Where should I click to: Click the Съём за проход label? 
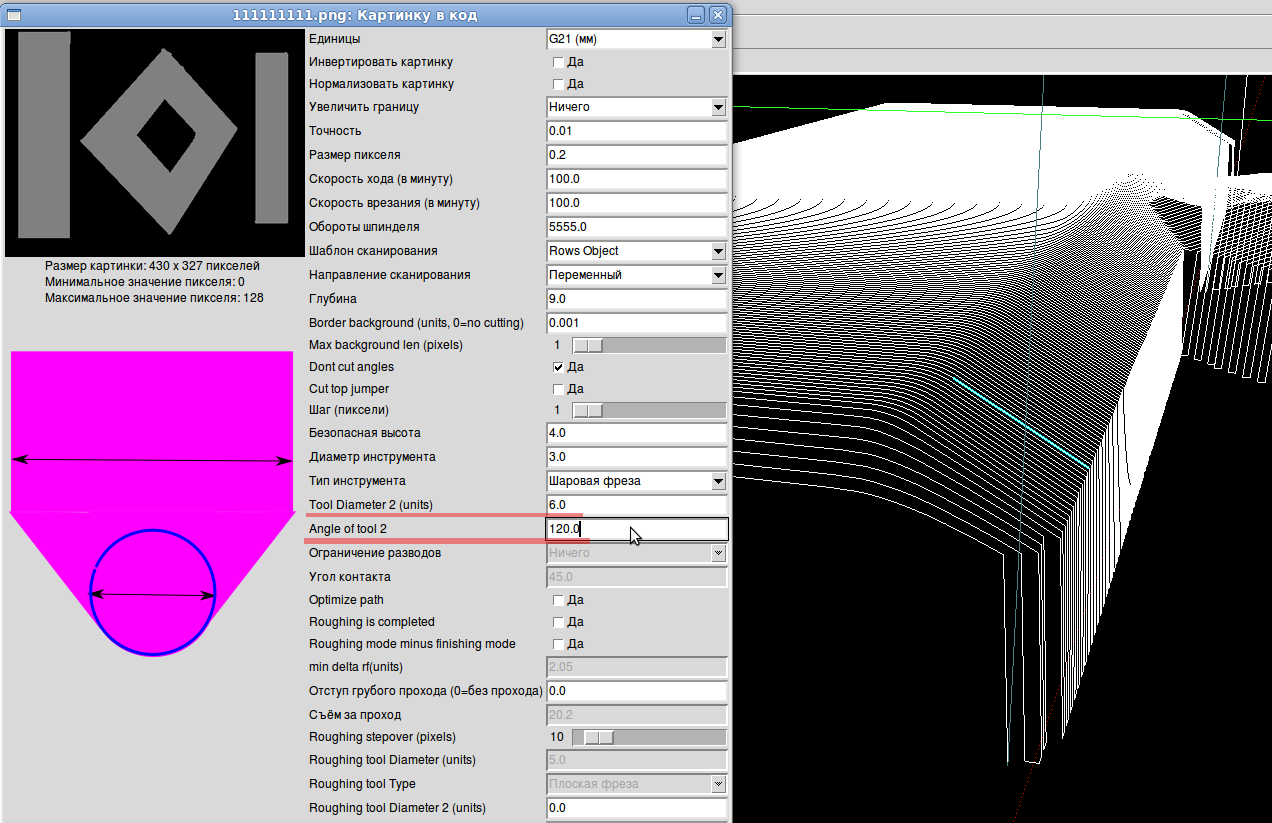355,715
